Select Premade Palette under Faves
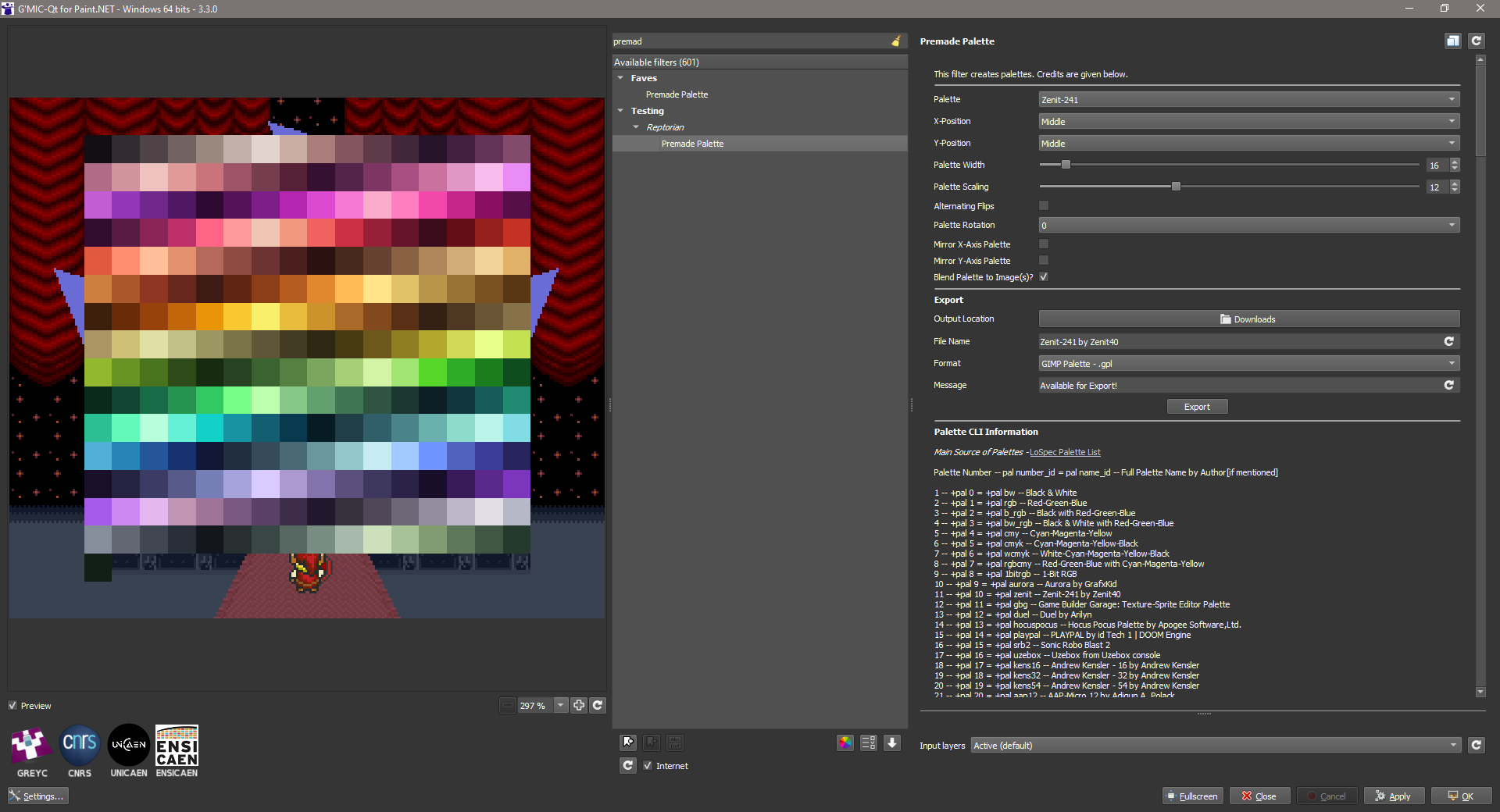Image resolution: width=1500 pixels, height=812 pixels. [x=677, y=94]
